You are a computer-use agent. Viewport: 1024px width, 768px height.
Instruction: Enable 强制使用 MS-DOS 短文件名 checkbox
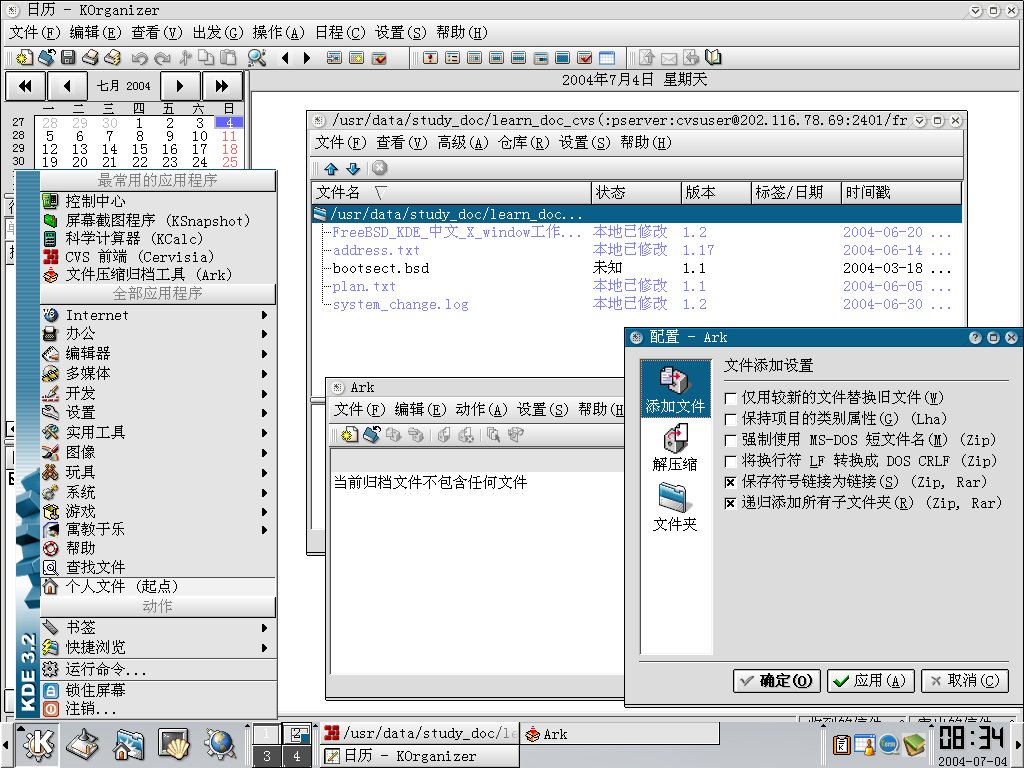(731, 440)
